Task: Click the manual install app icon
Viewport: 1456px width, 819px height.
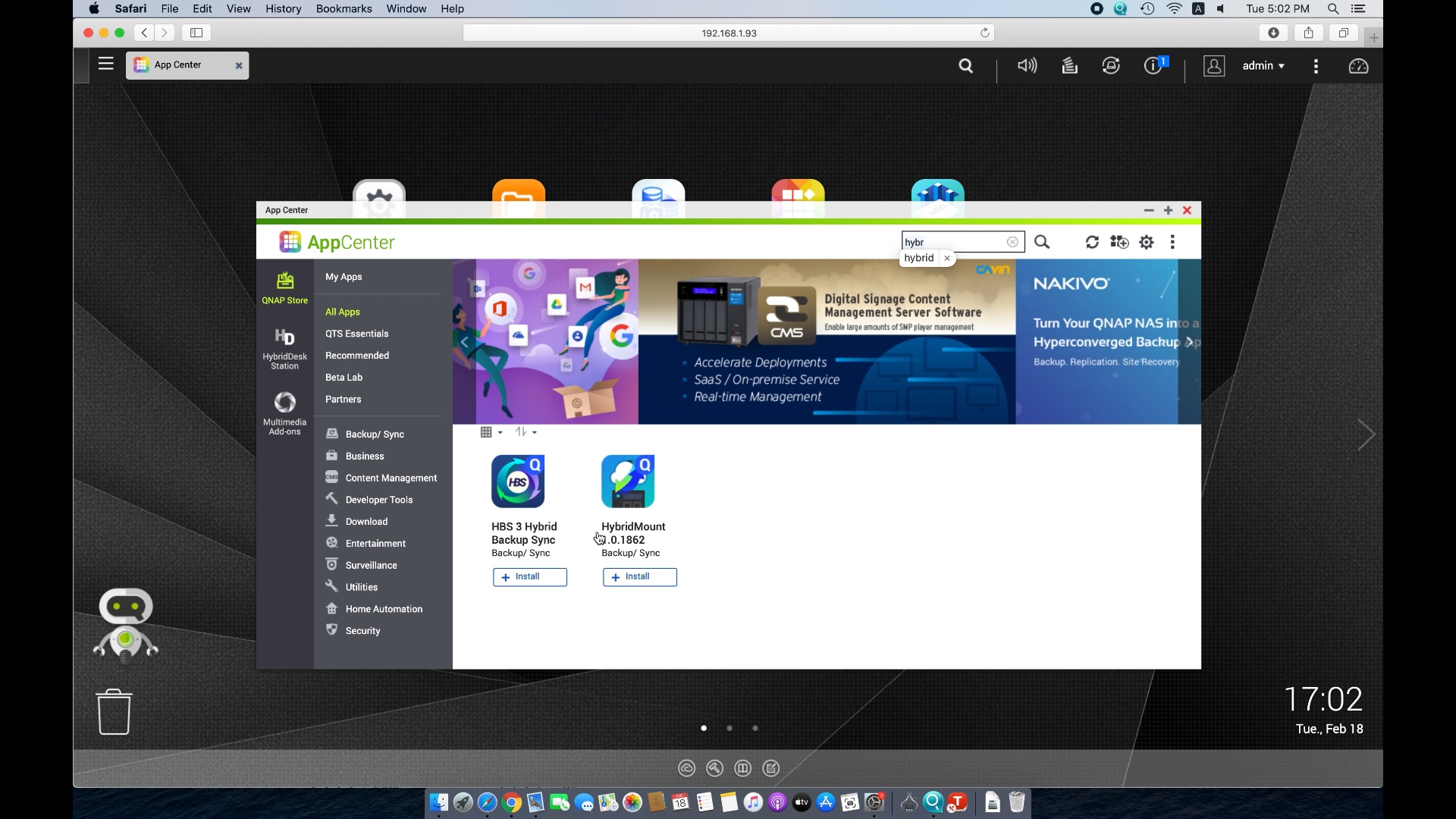Action: click(x=1119, y=242)
